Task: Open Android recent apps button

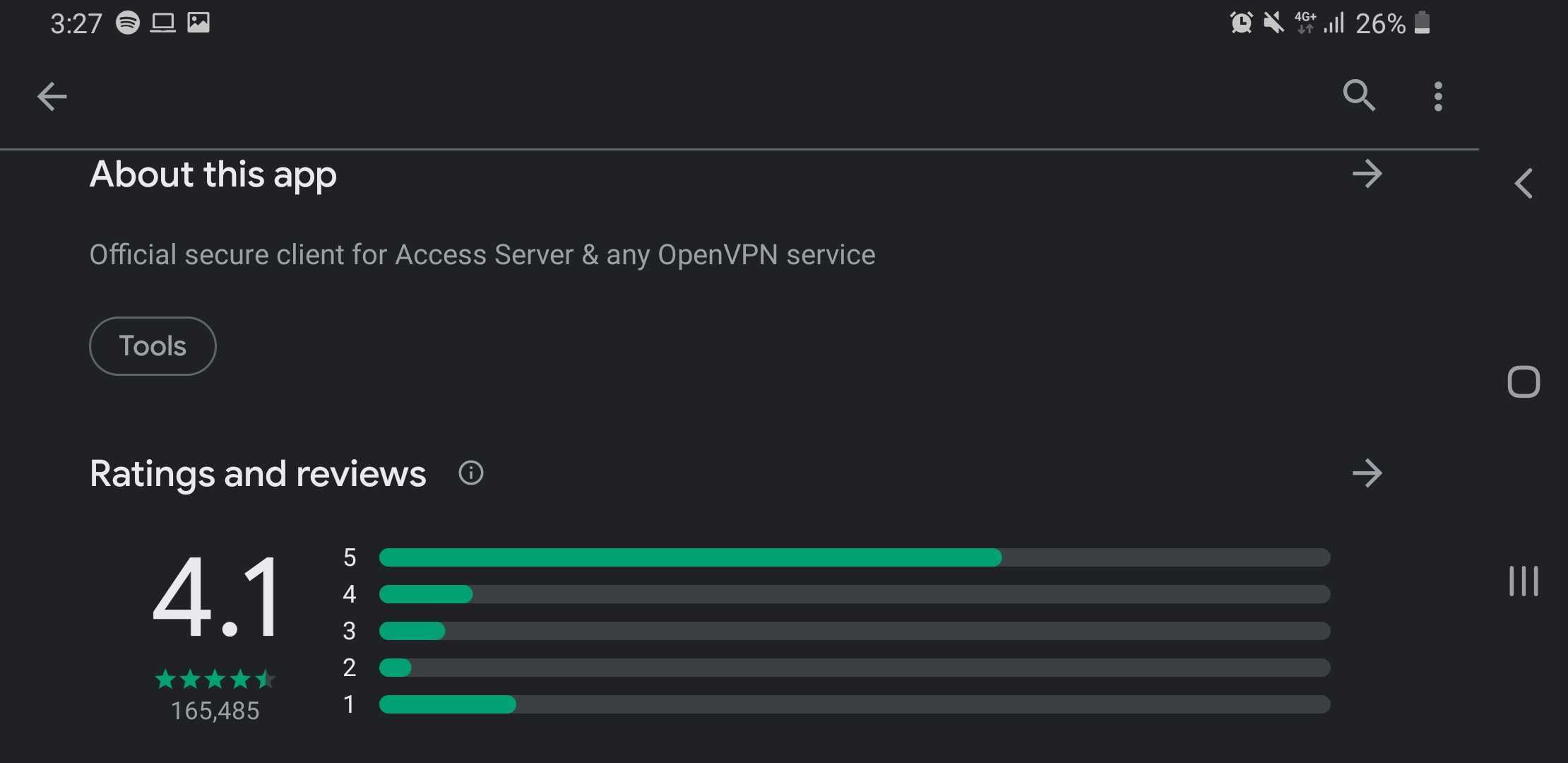Action: click(x=1524, y=581)
